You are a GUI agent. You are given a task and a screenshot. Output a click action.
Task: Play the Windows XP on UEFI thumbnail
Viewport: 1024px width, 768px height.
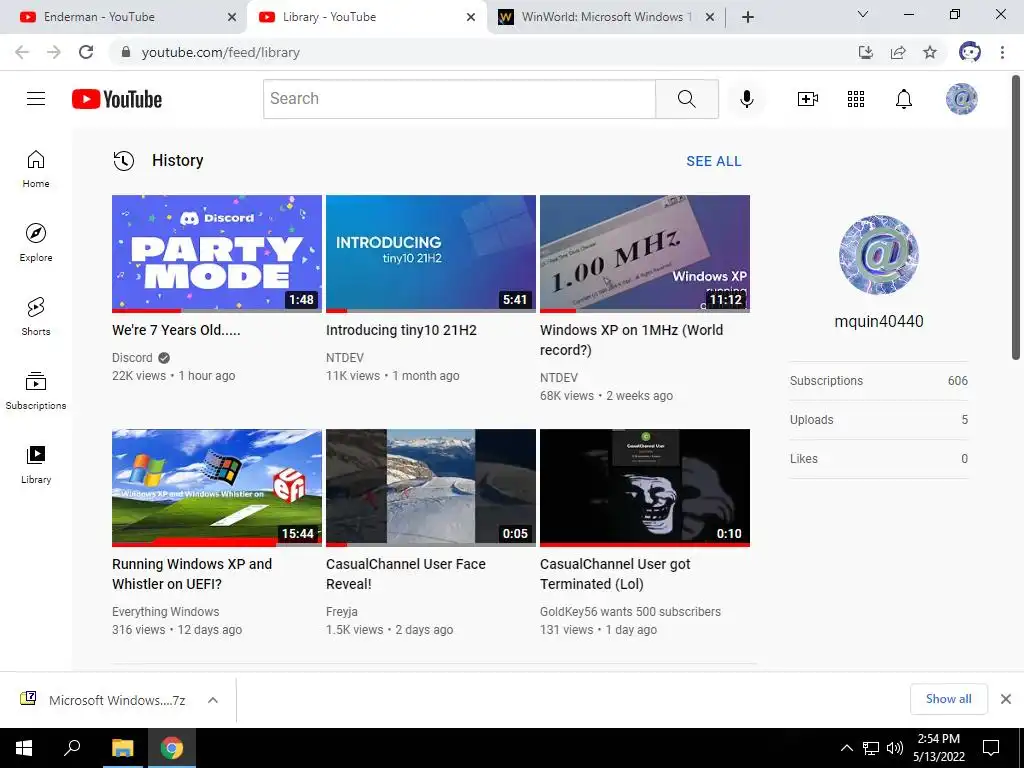pyautogui.click(x=217, y=487)
